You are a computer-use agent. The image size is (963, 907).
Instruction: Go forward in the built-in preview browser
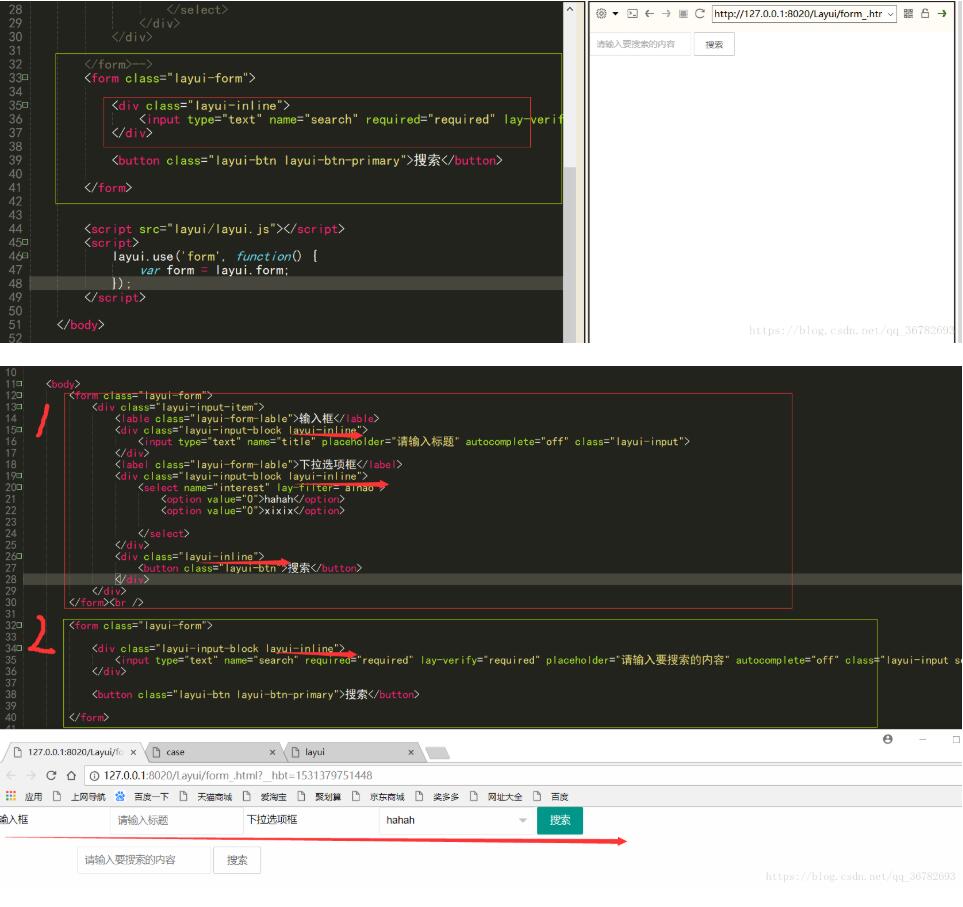point(666,14)
